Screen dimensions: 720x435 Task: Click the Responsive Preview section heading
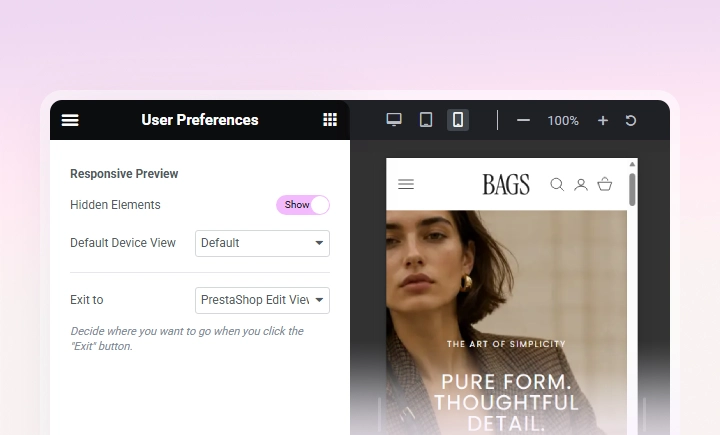[x=124, y=174]
